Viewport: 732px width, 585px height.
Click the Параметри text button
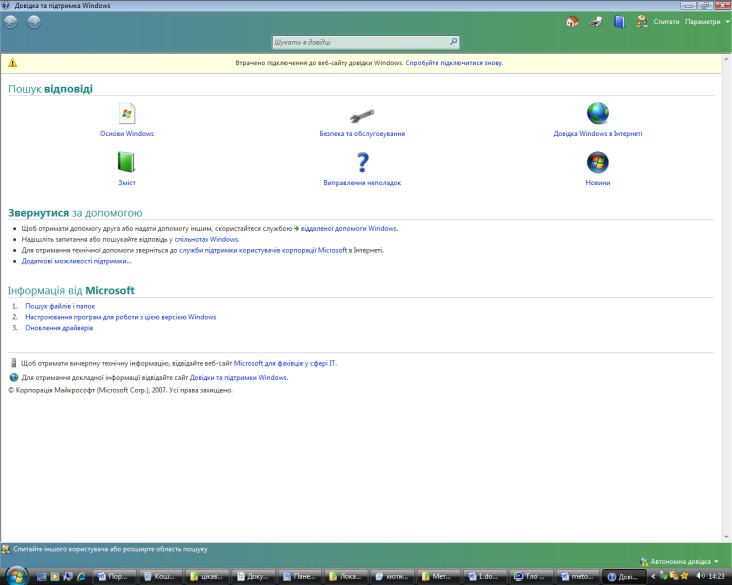pos(703,21)
